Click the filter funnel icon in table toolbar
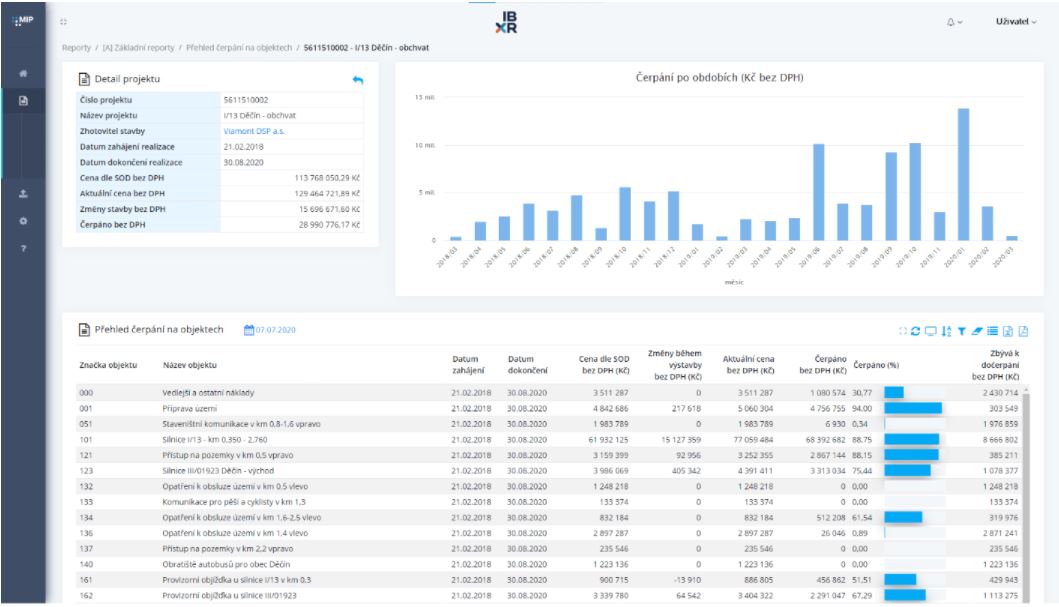Viewport: 1059px width, 607px height. pyautogui.click(x=961, y=331)
